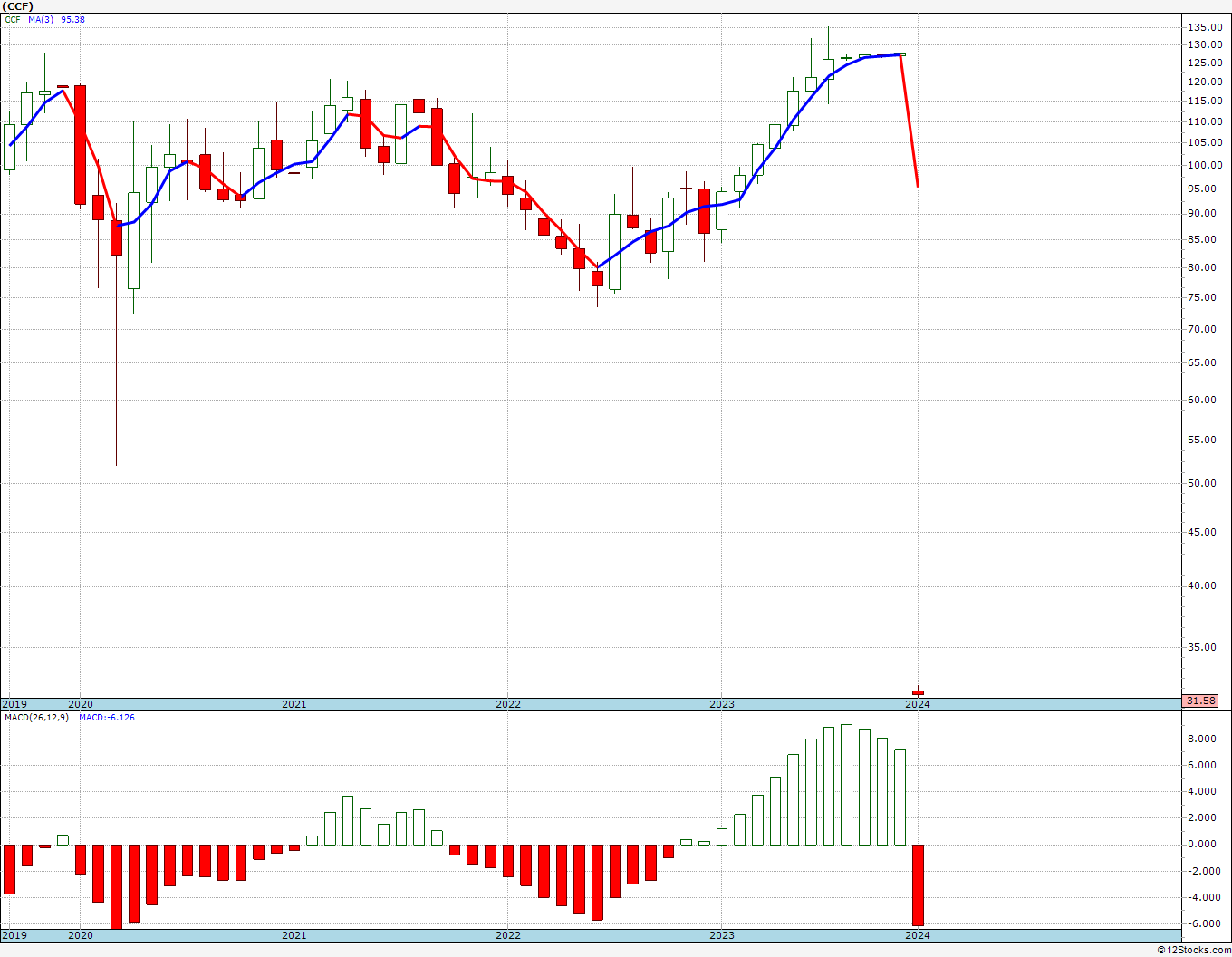This screenshot has height=957, width=1232.
Task: Click the -4.000 MACD axis label
Action: click(x=1202, y=897)
